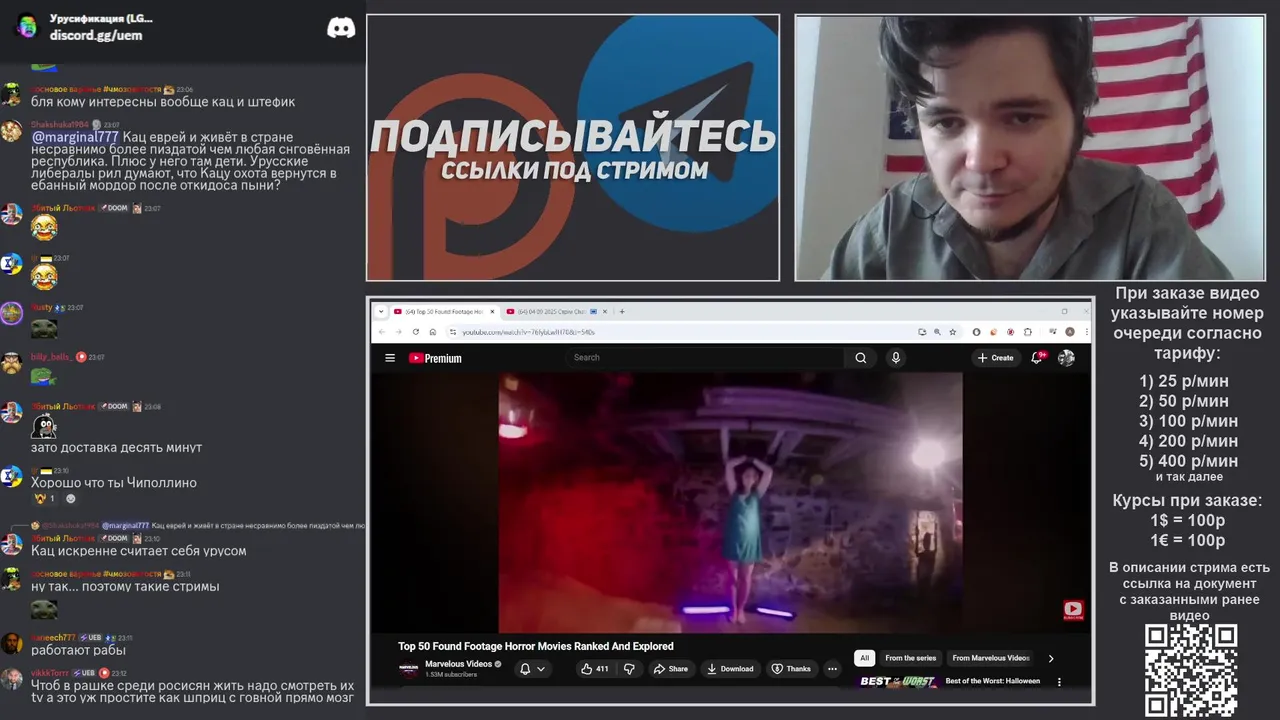Click the youtube.com address bar URL
The image size is (1280, 720).
click(x=528, y=332)
